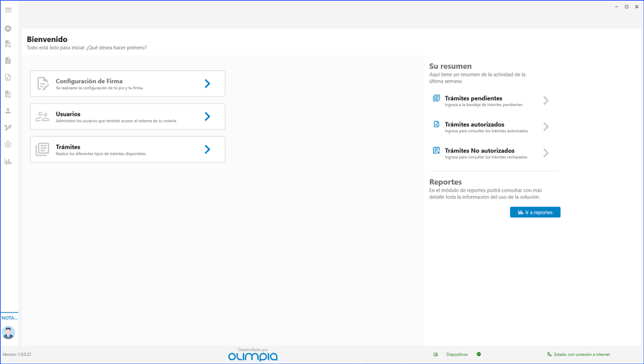Click Dispositivos text in status bar
Screen dimensions: 644x364
[457, 354]
